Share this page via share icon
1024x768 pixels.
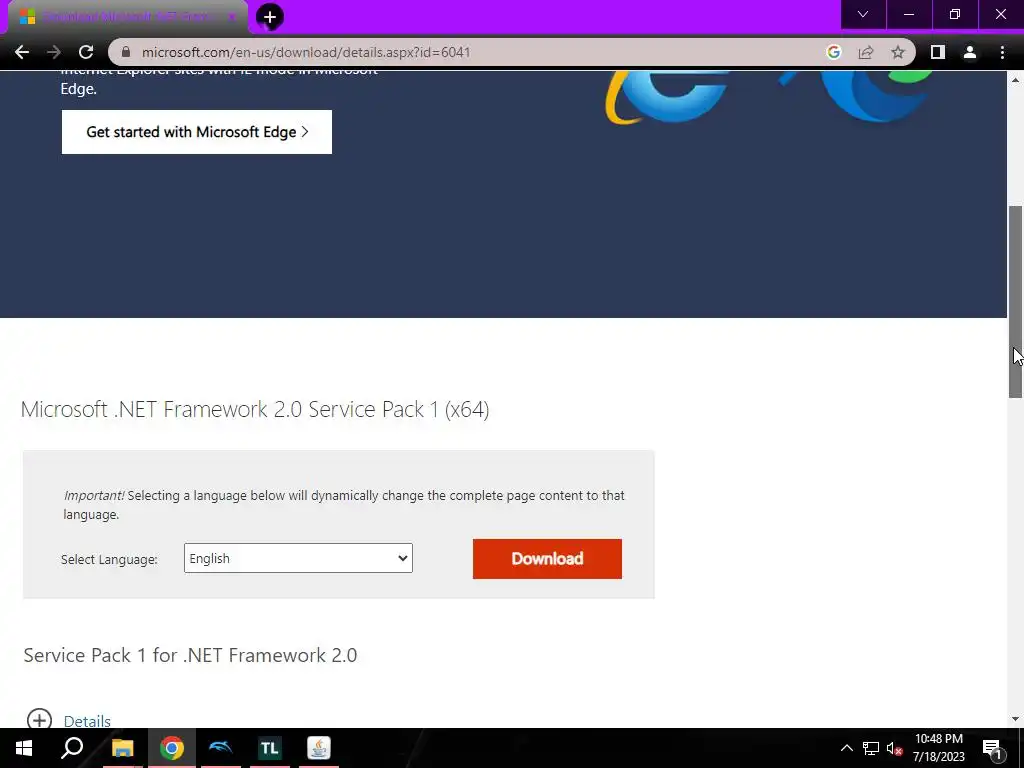tap(866, 52)
